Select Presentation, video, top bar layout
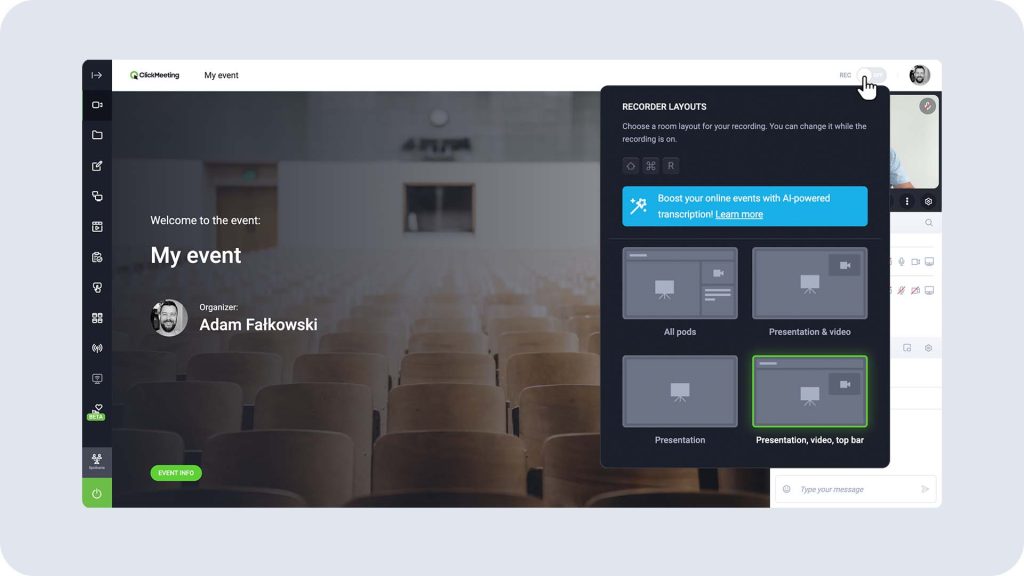1024x576 pixels. pos(810,391)
